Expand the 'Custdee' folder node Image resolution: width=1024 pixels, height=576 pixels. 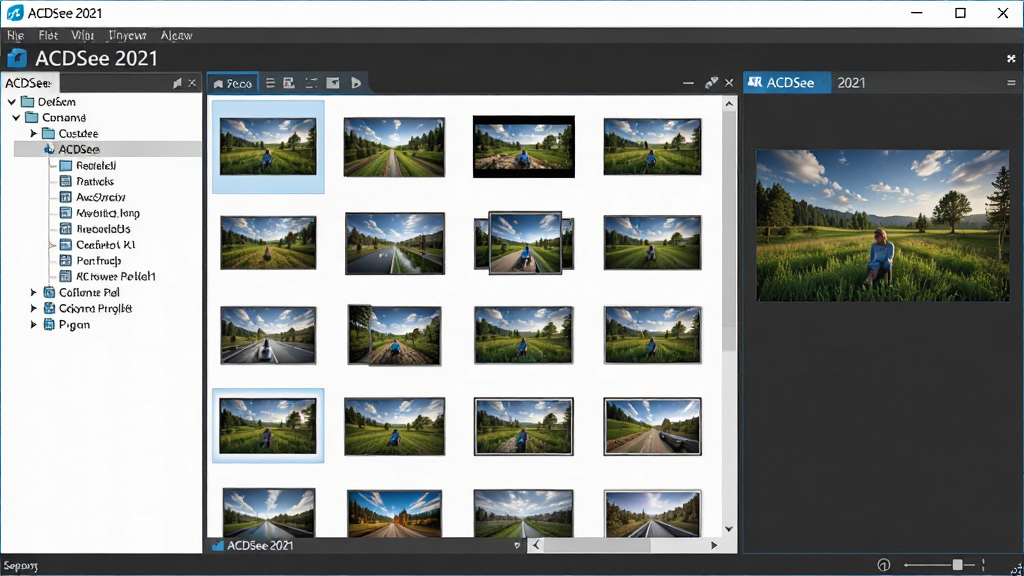pos(33,133)
